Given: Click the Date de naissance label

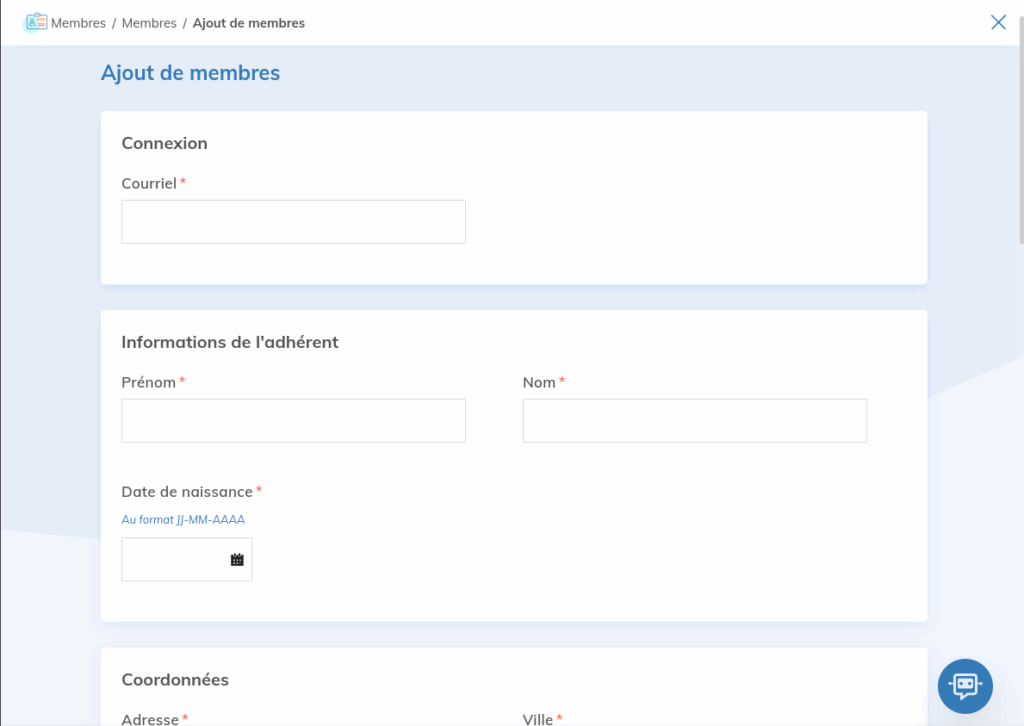Looking at the screenshot, I should (187, 492).
